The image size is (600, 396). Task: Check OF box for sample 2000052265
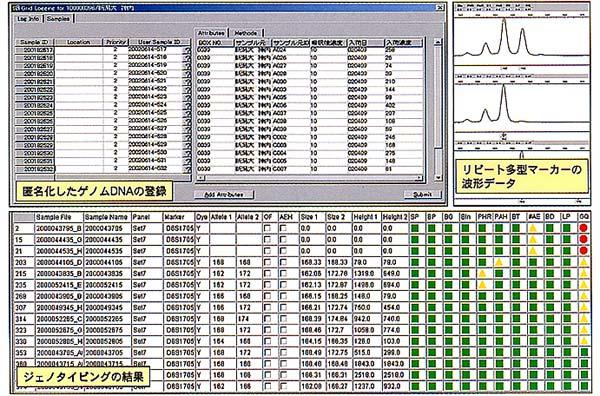pos(267,319)
